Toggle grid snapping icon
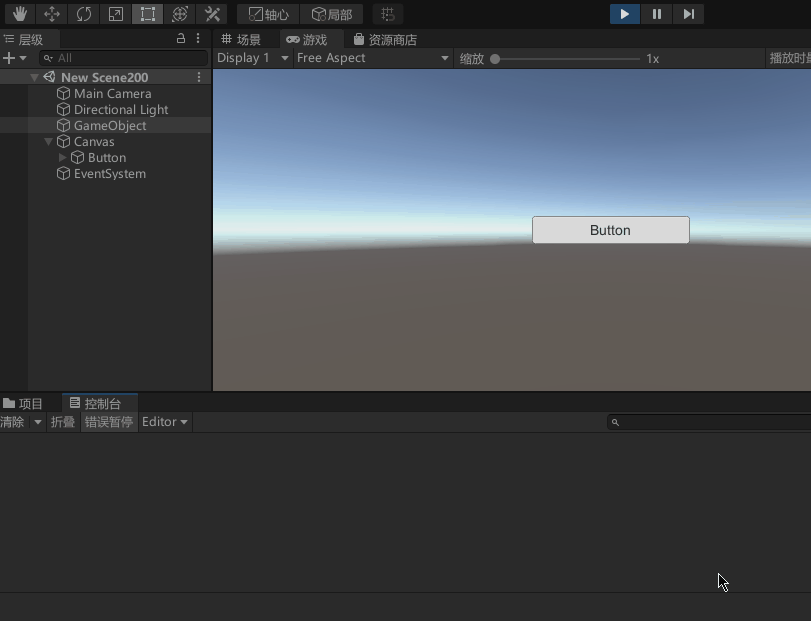The width and height of the screenshot is (811, 621). 388,14
